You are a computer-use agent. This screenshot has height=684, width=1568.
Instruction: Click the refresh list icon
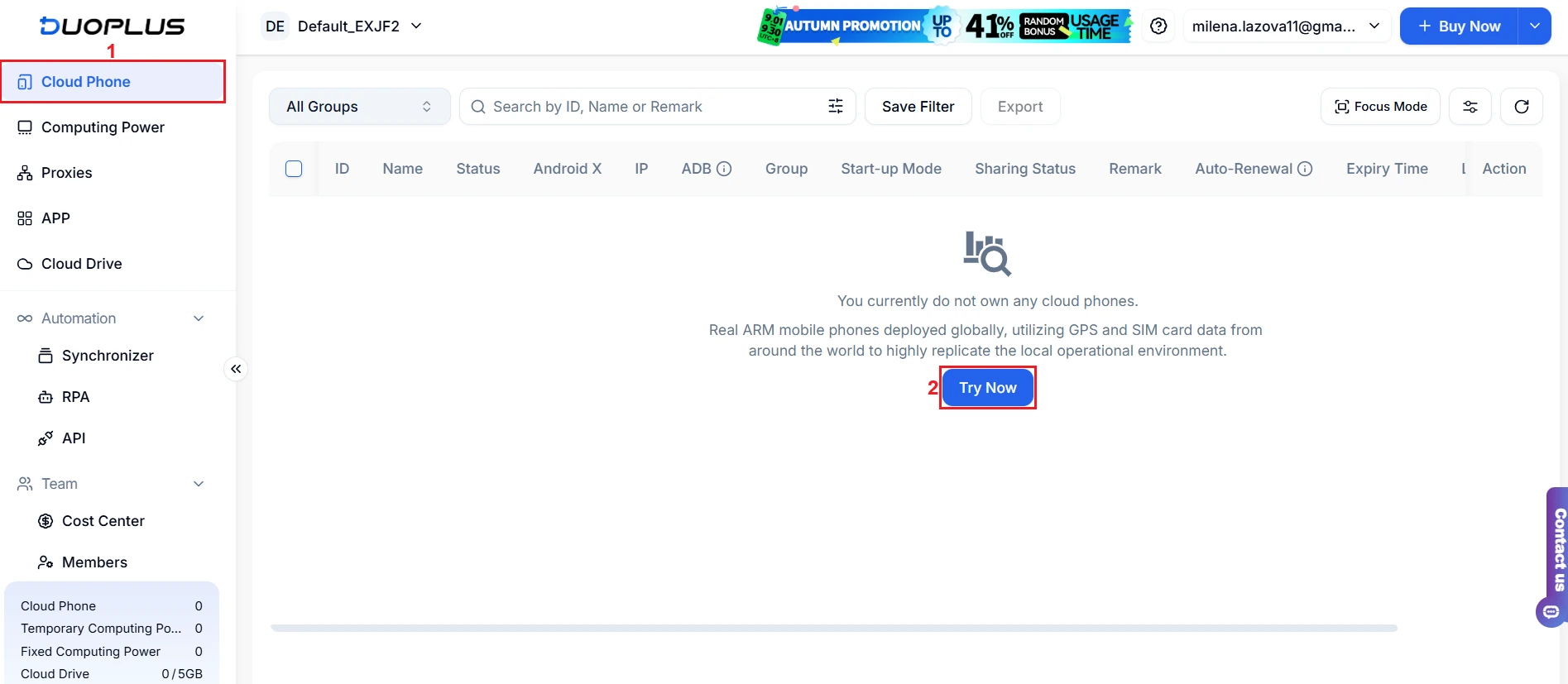1521,107
